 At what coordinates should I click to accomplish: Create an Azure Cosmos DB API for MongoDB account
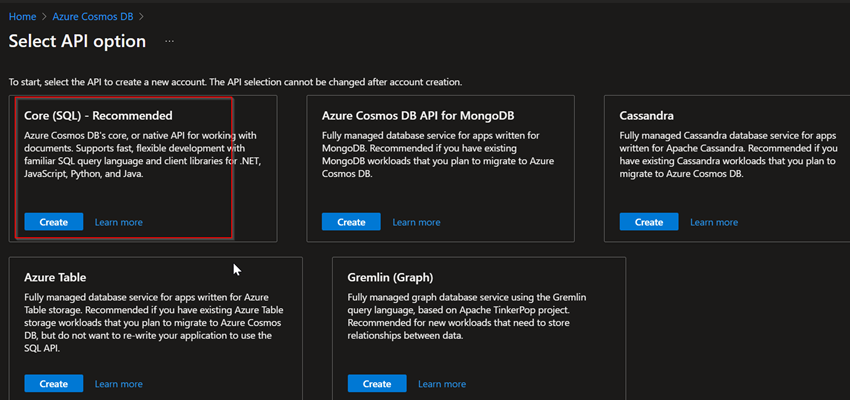(351, 222)
